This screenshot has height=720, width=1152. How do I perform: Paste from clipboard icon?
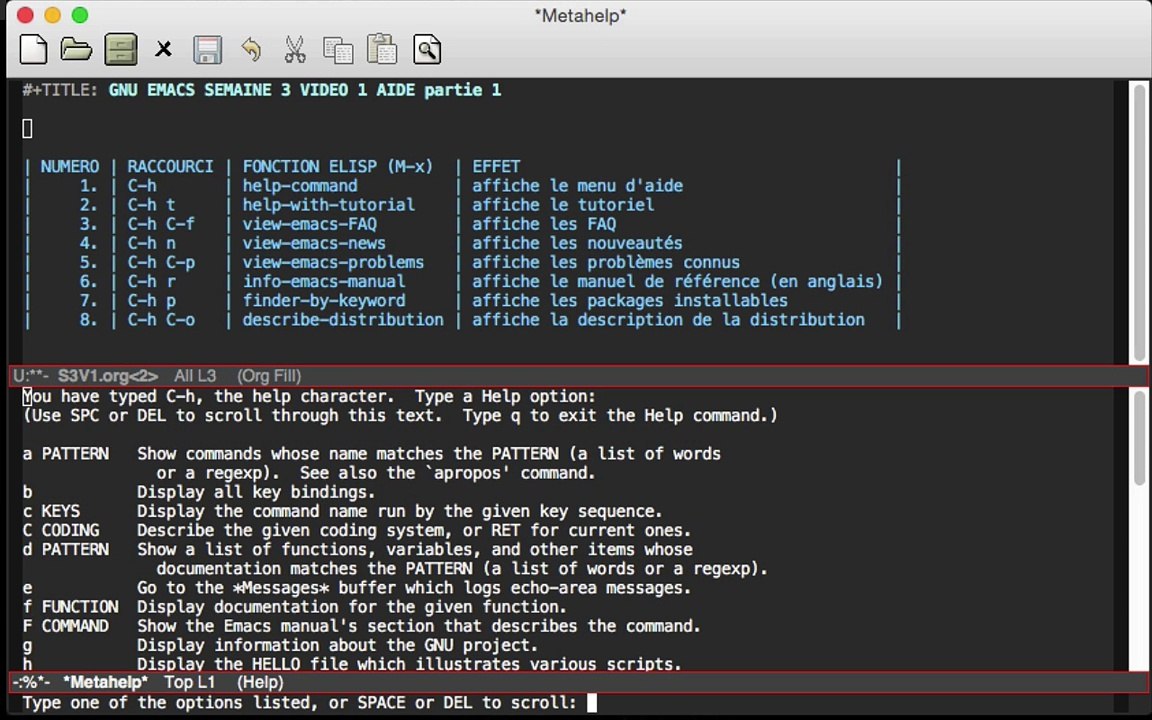382,50
